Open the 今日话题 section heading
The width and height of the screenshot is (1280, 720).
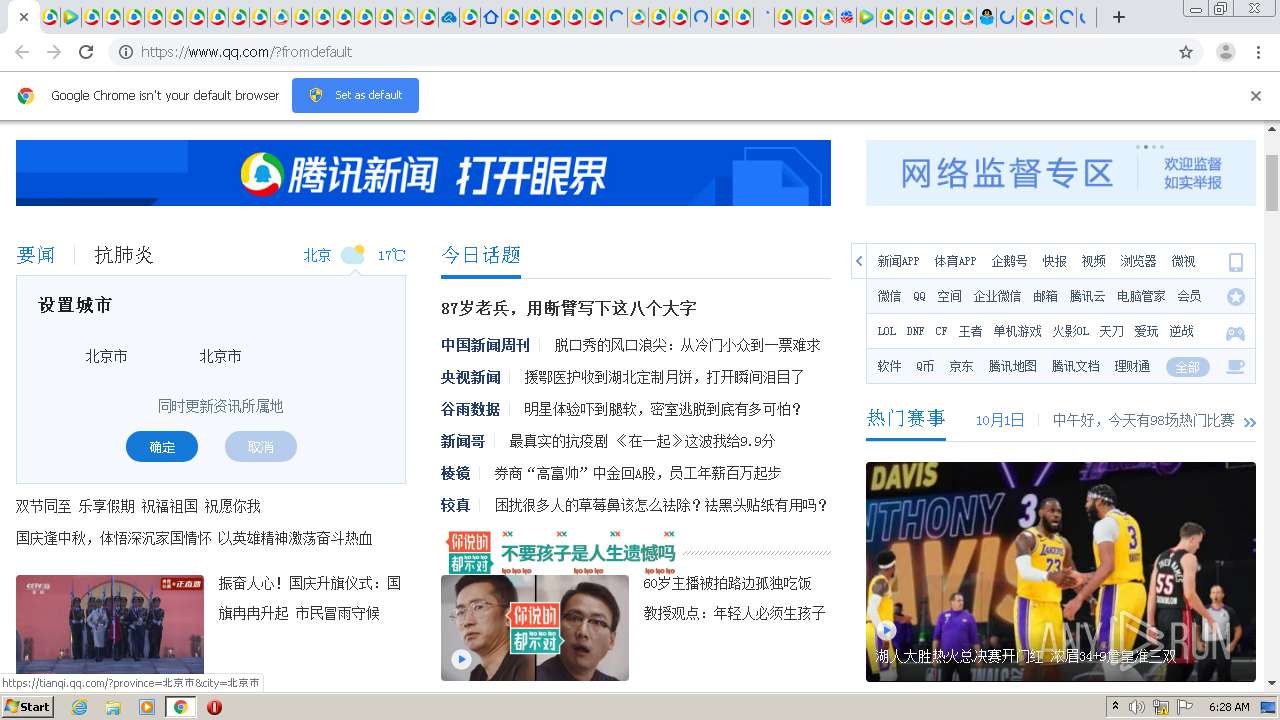click(x=481, y=255)
